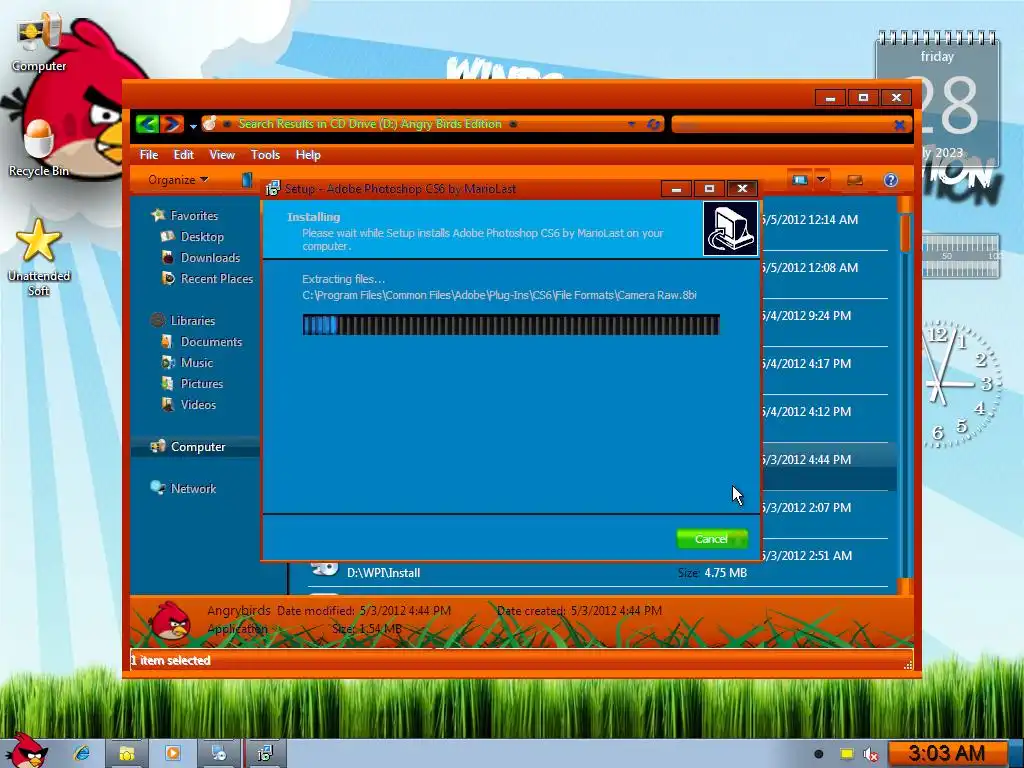Click the red Forward arrow in Explorer
Viewport: 1024px width, 768px height.
click(x=172, y=123)
